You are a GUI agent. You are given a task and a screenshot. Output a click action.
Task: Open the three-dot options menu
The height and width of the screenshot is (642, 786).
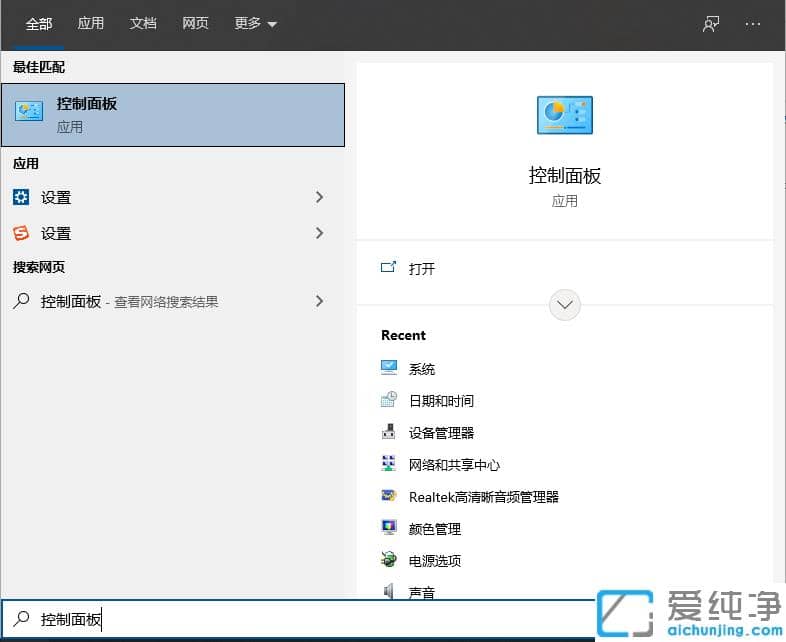coord(753,24)
